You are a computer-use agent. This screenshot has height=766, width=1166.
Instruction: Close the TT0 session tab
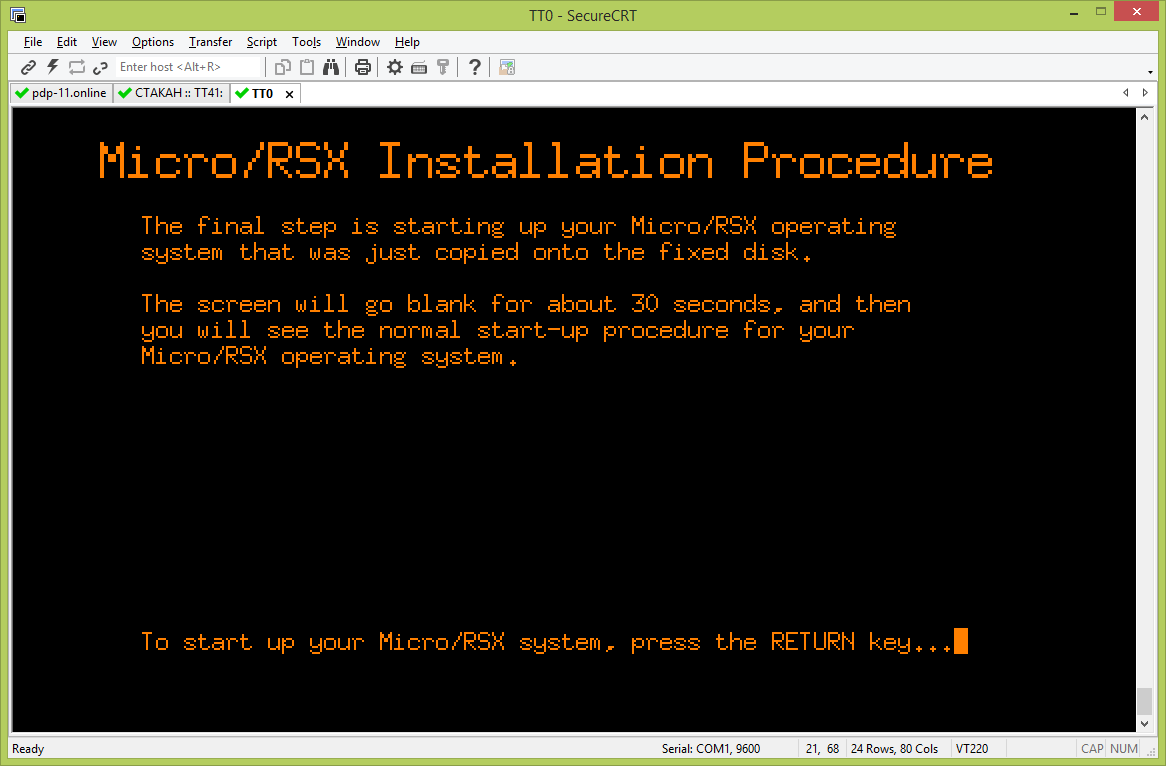(x=289, y=94)
